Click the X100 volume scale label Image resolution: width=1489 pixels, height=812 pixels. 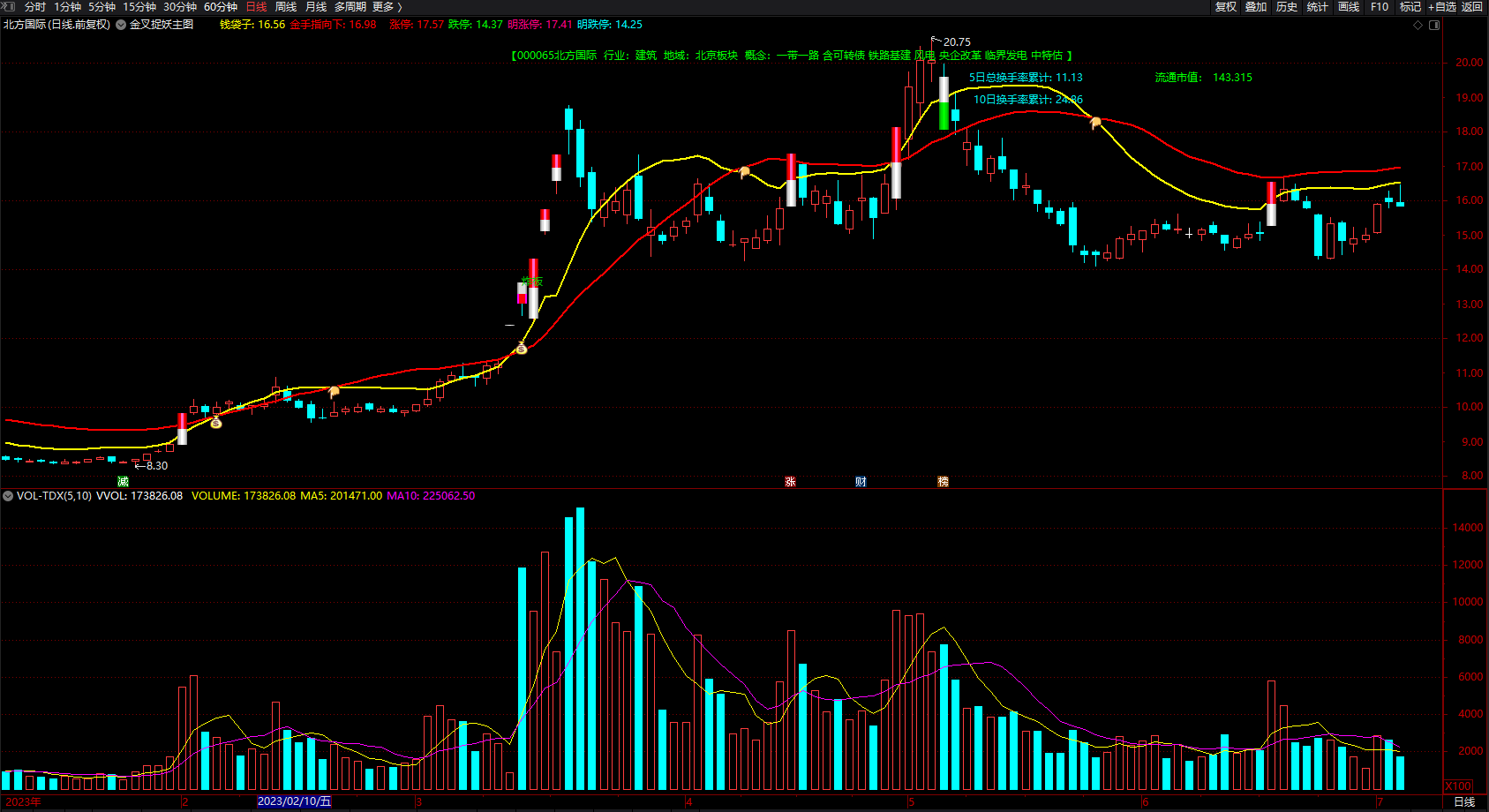[x=1458, y=786]
